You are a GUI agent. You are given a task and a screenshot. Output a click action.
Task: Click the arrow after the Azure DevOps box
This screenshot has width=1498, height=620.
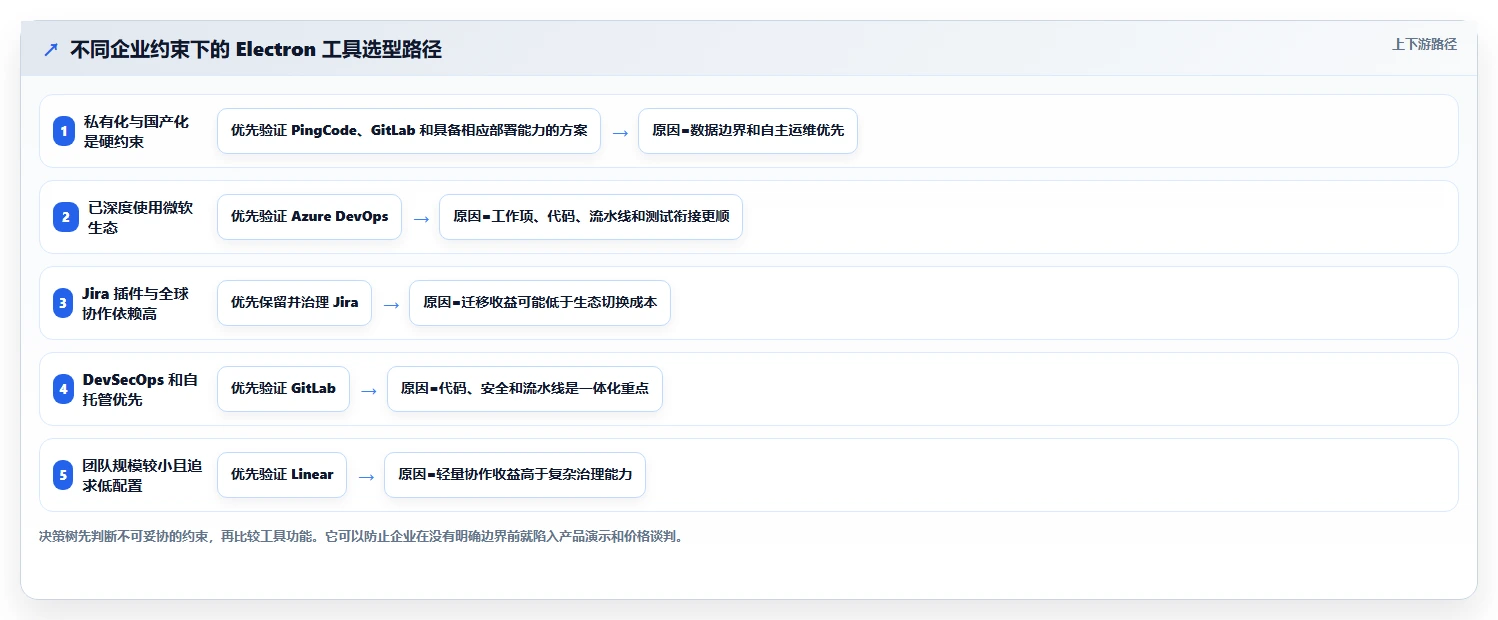tap(421, 218)
